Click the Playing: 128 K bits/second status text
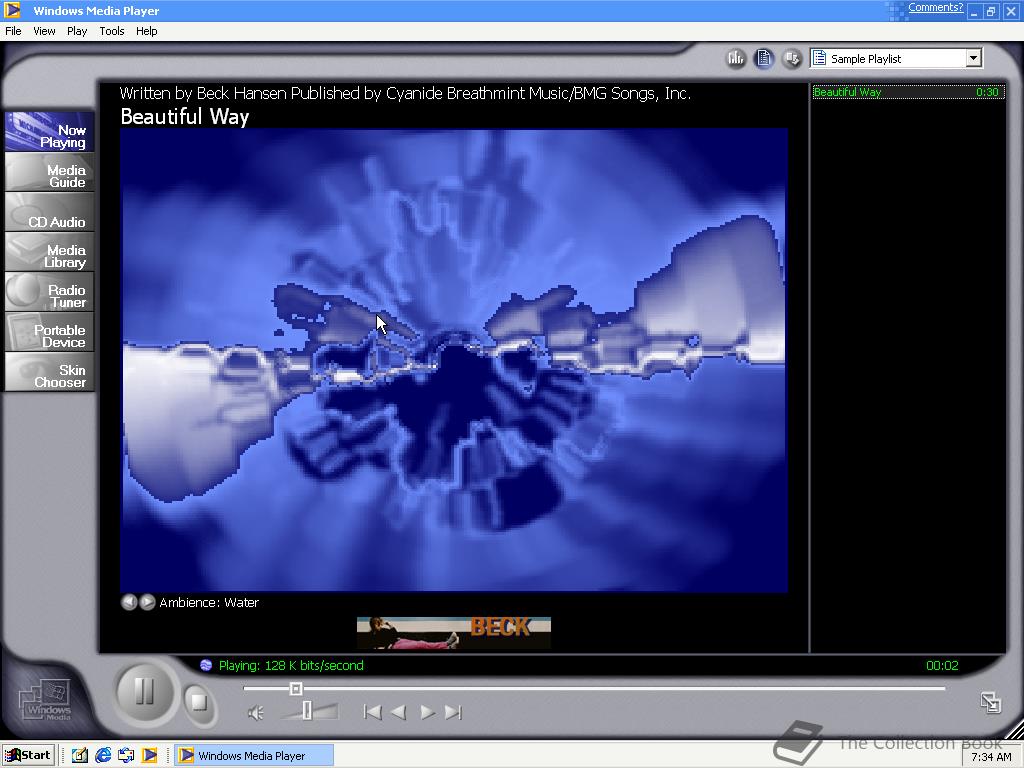This screenshot has height=768, width=1024. point(291,665)
